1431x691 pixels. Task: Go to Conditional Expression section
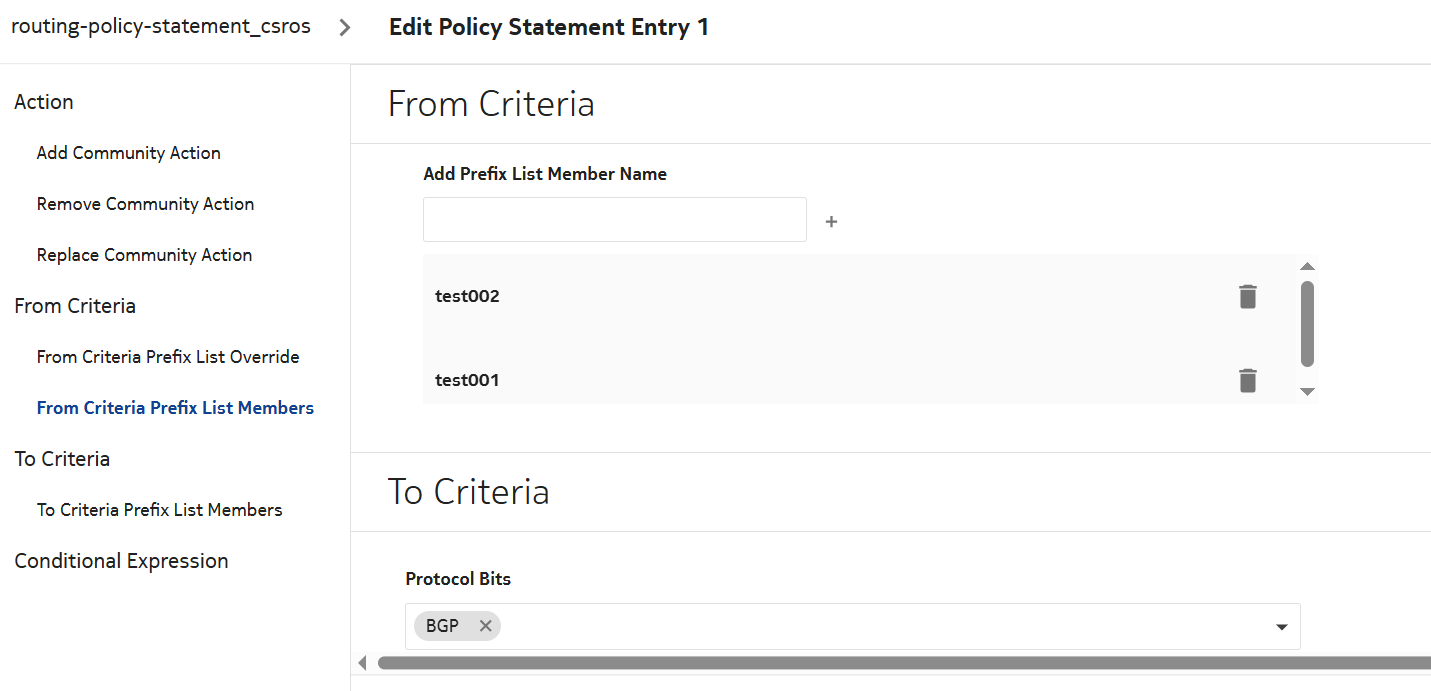121,561
